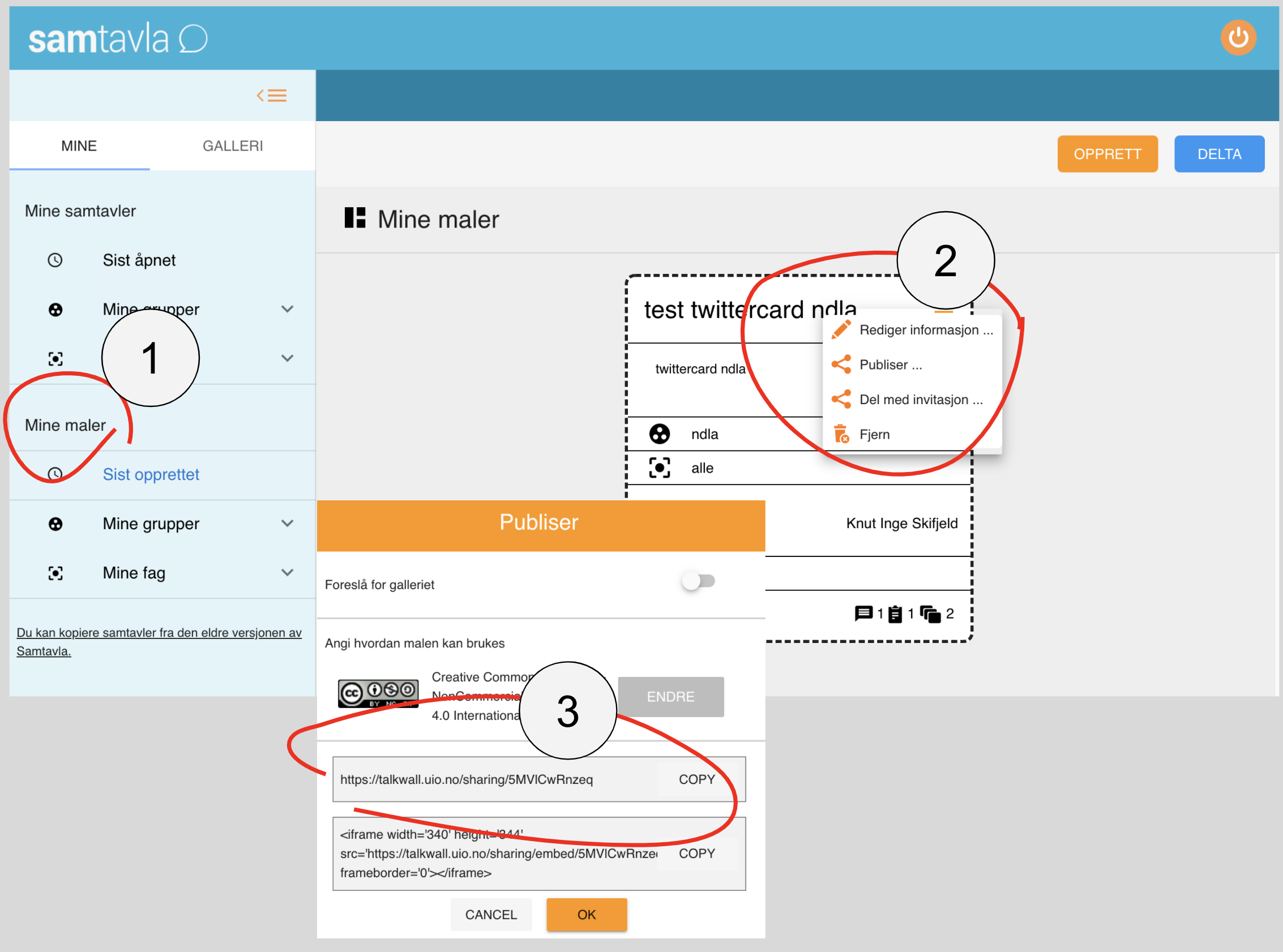Click the trash icon next to Fjern
The height and width of the screenshot is (952, 1283).
[x=841, y=434]
